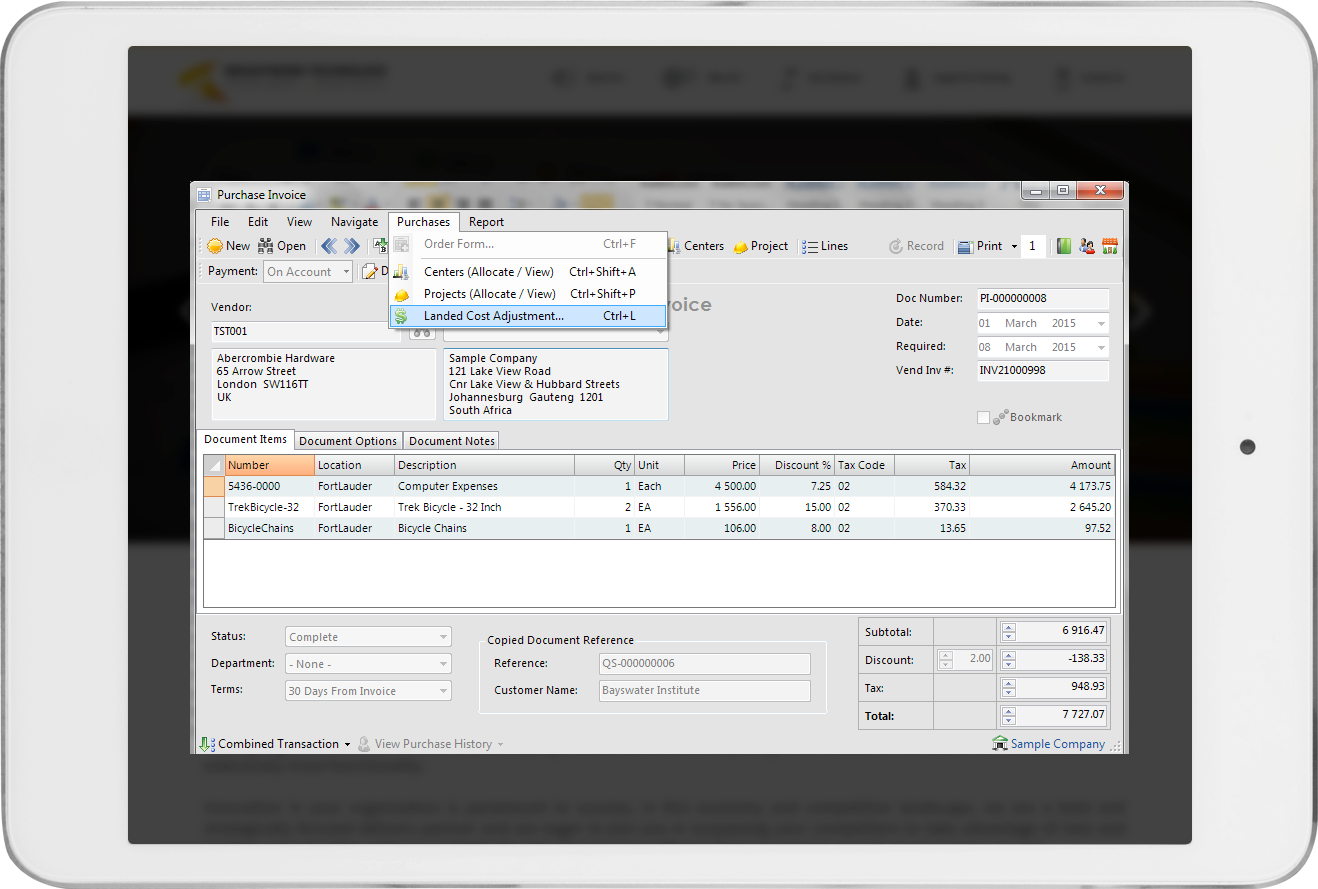Click the New document toolbar button
The height and width of the screenshot is (889, 1318).
point(228,246)
